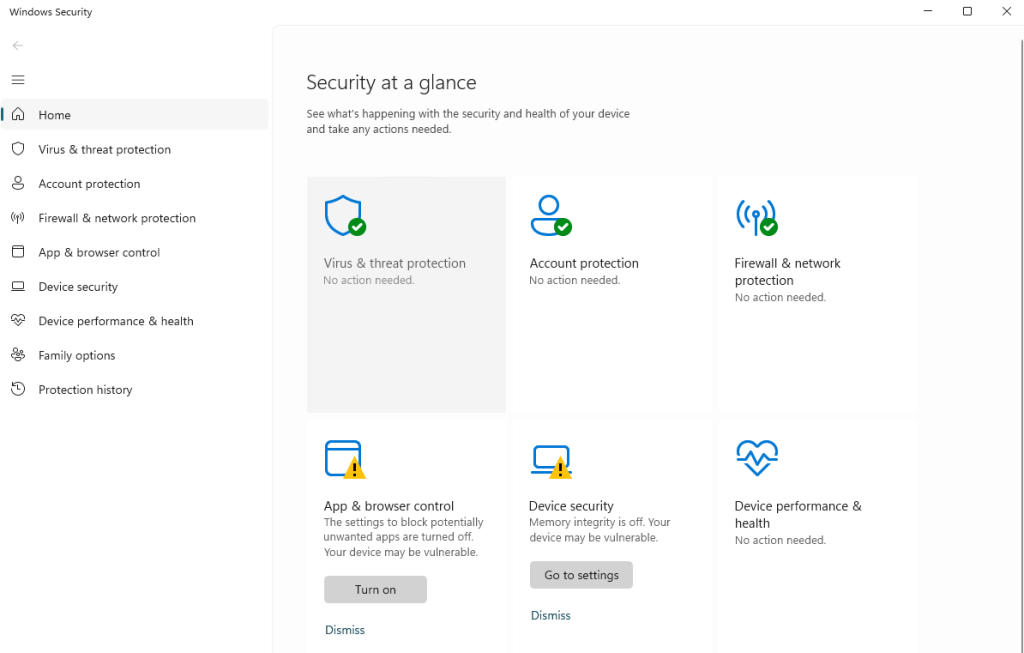Click the large shield icon on Virus & threat protection tile

point(345,215)
